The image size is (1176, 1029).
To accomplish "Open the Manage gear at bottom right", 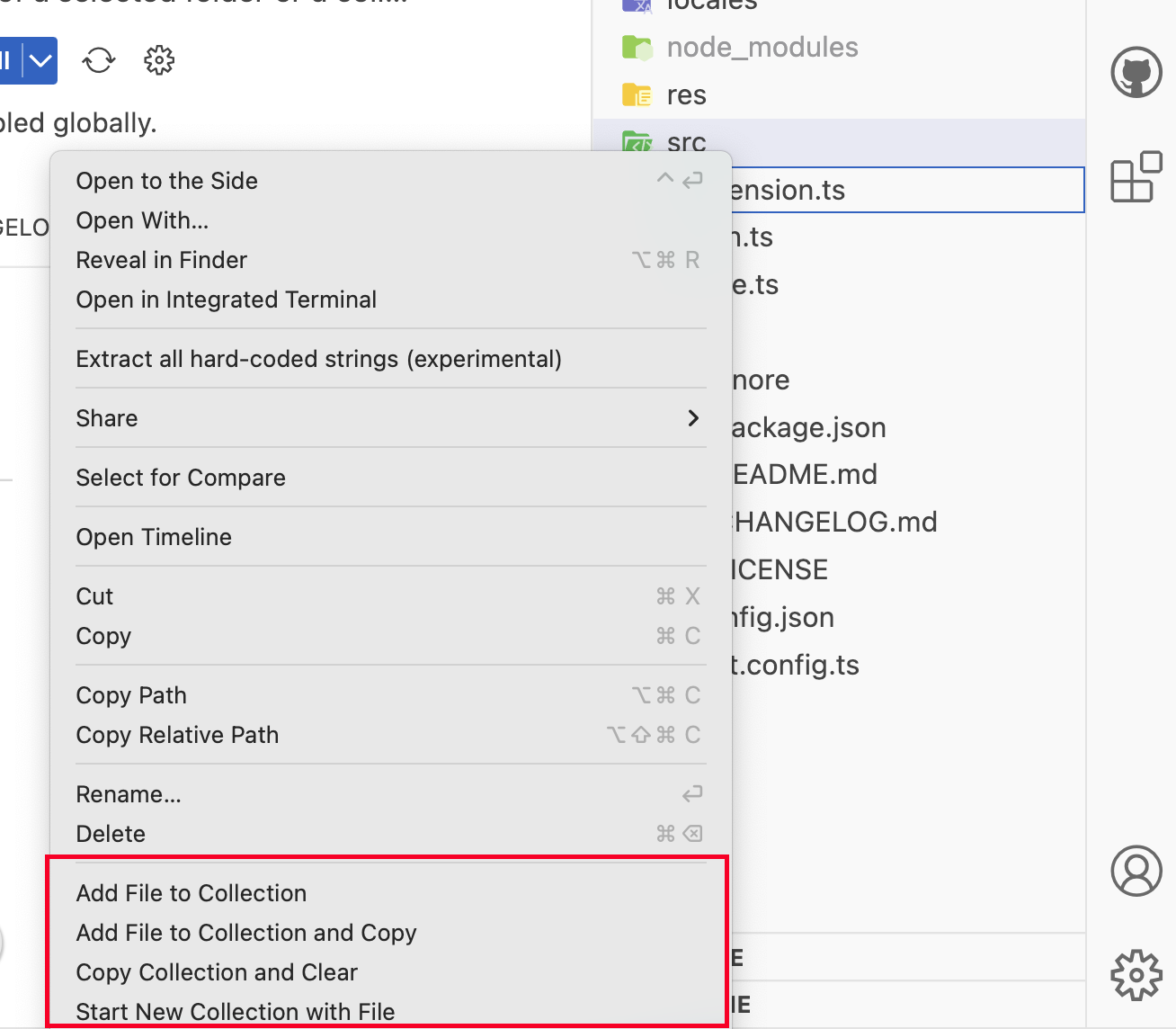I will [1136, 974].
